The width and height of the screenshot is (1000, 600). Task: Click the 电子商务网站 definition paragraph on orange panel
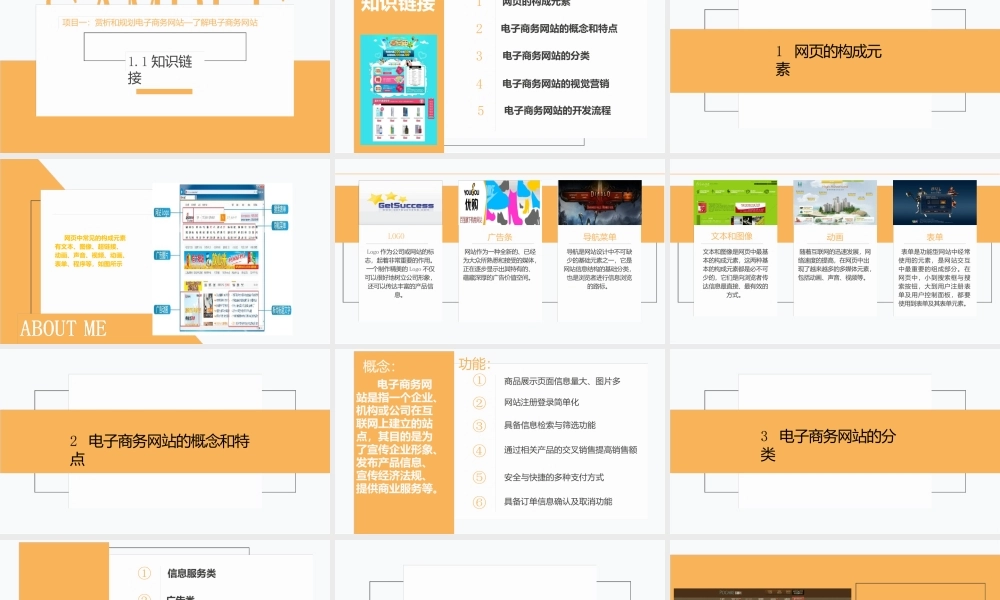click(x=396, y=436)
